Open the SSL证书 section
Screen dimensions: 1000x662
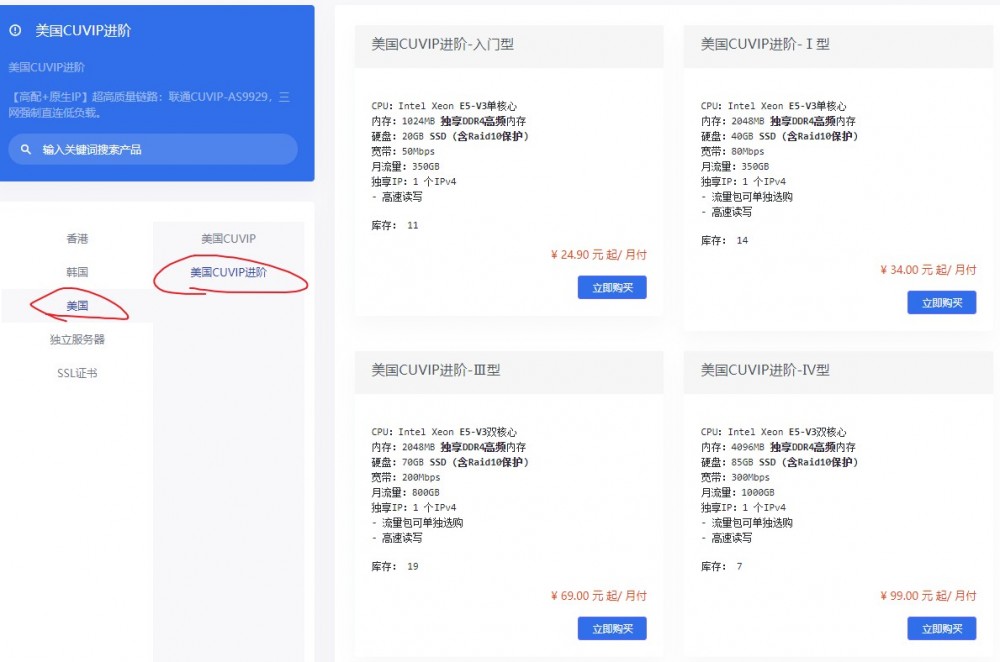pos(77,374)
